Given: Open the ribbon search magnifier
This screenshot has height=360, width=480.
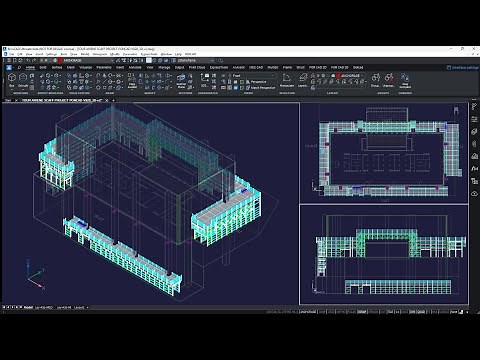Looking at the screenshot, I should [x=19, y=67].
